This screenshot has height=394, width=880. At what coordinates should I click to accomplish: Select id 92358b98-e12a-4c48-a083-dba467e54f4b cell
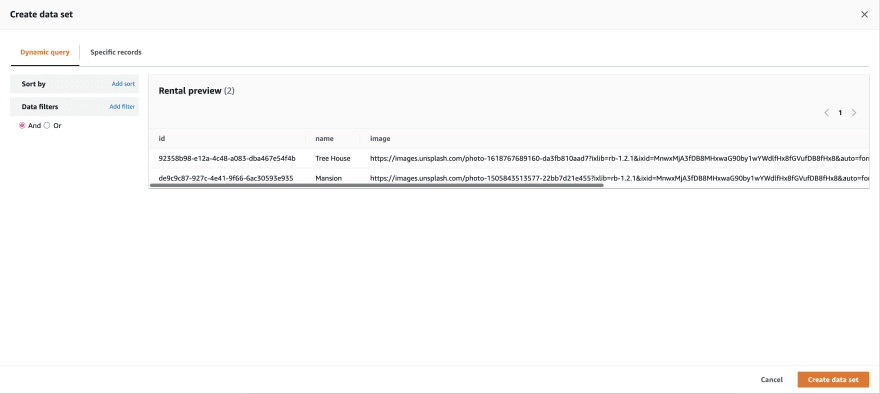[227, 158]
